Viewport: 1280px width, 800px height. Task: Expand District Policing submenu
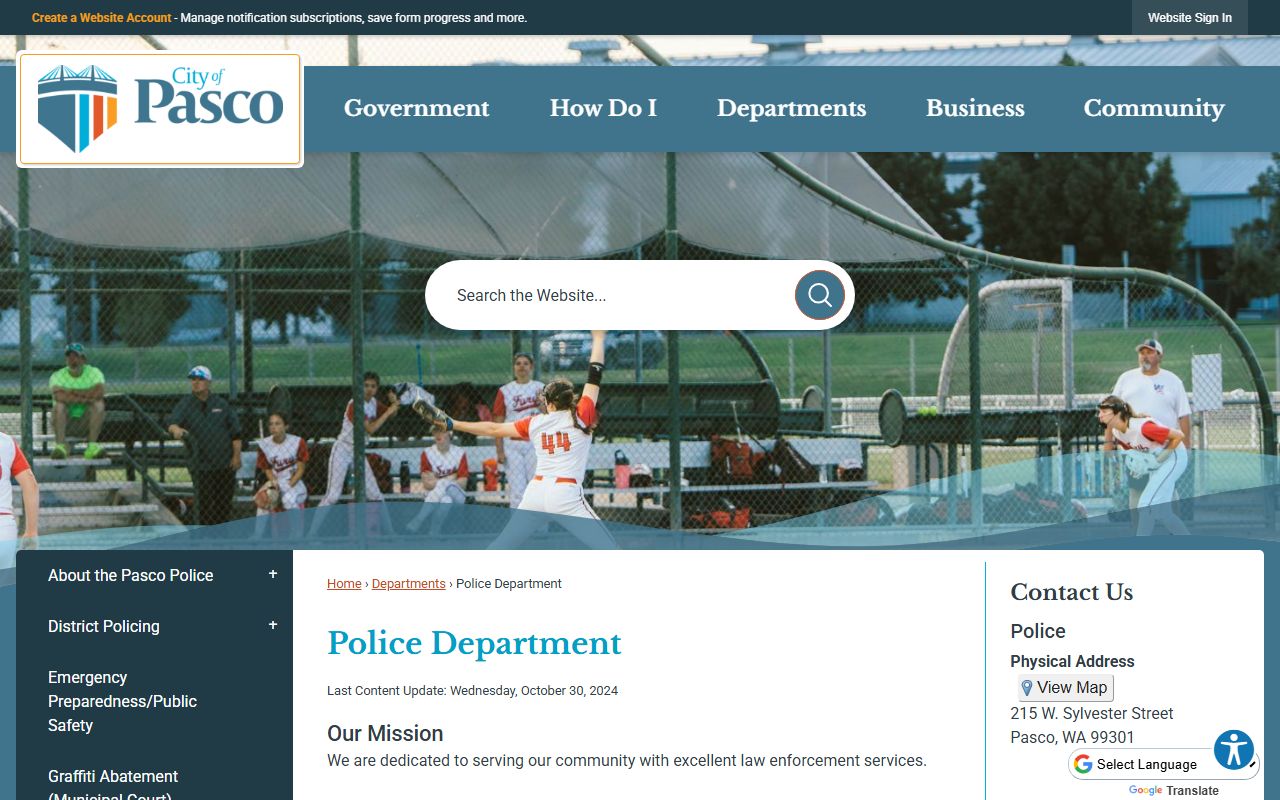(273, 625)
